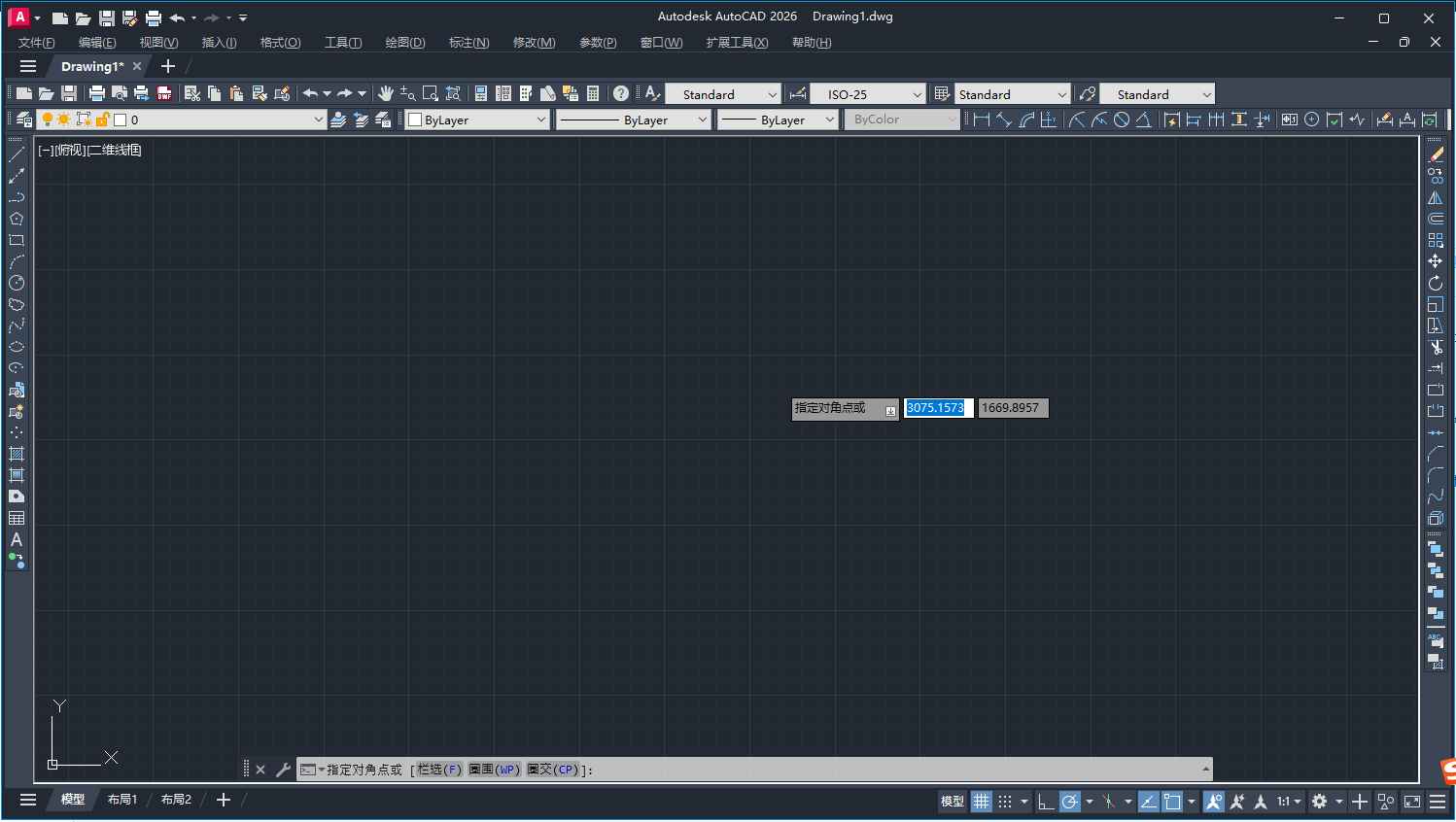Open the 格式 menu
Viewport: 1456px width, 822px height.
[x=280, y=42]
